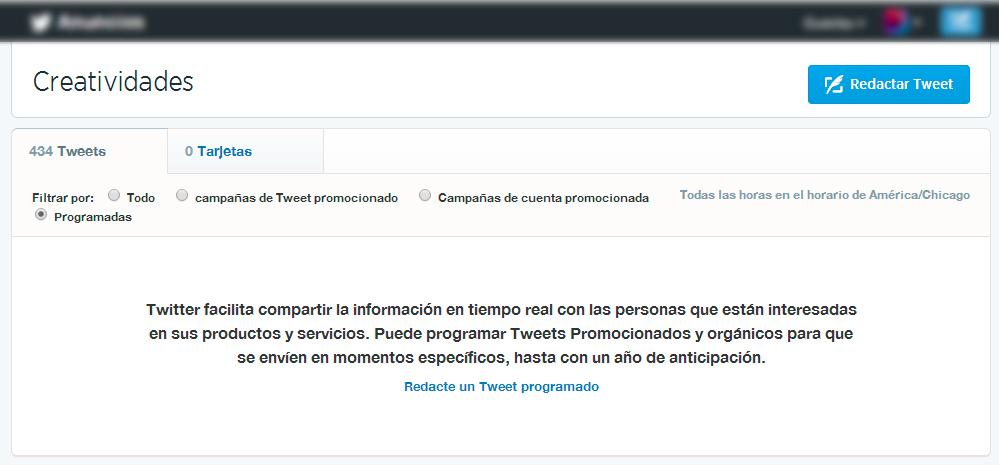Image resolution: width=999 pixels, height=465 pixels.
Task: Click the América/Chicago timezone notice text
Action: [824, 195]
